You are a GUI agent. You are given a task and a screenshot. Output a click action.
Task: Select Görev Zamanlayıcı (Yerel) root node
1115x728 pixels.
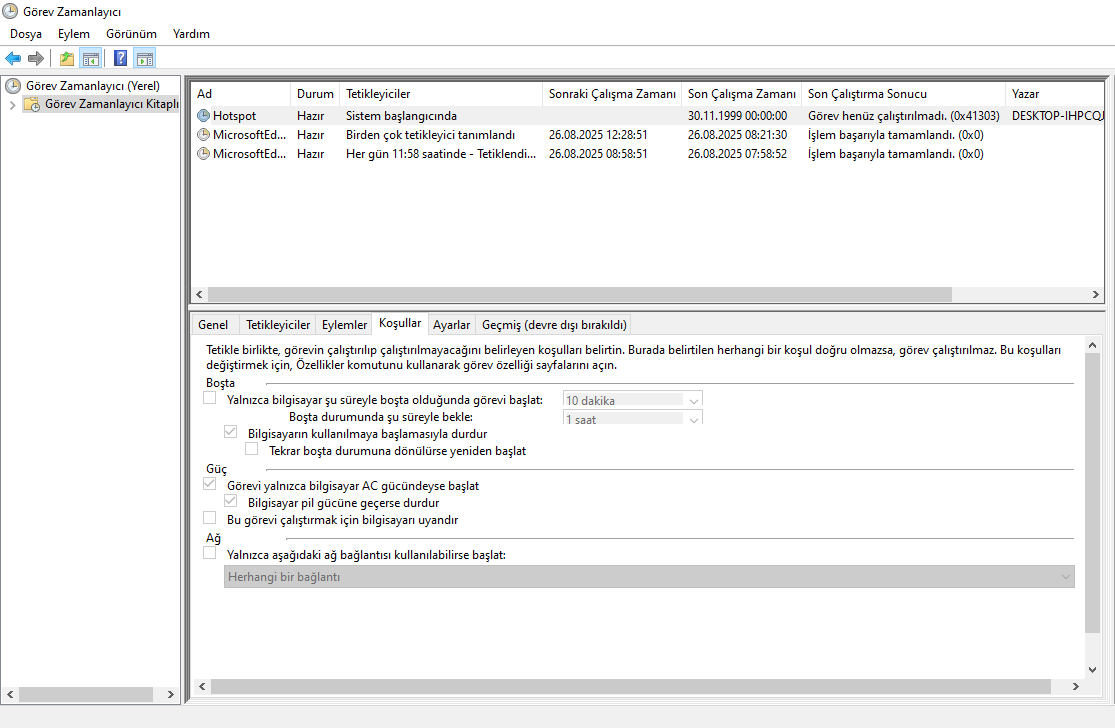(92, 86)
